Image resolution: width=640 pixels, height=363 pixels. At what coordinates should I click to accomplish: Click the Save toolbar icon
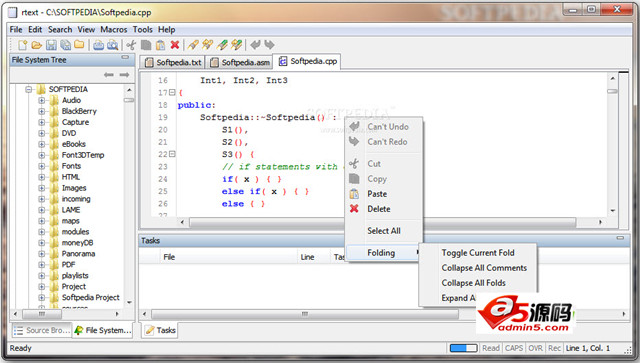click(51, 45)
